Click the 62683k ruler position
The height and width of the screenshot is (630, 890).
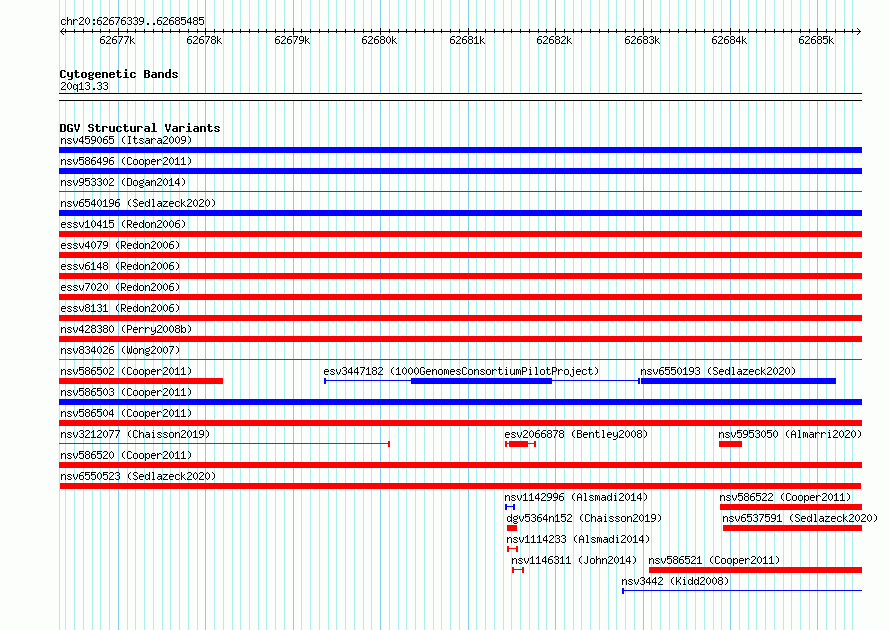pyautogui.click(x=642, y=41)
